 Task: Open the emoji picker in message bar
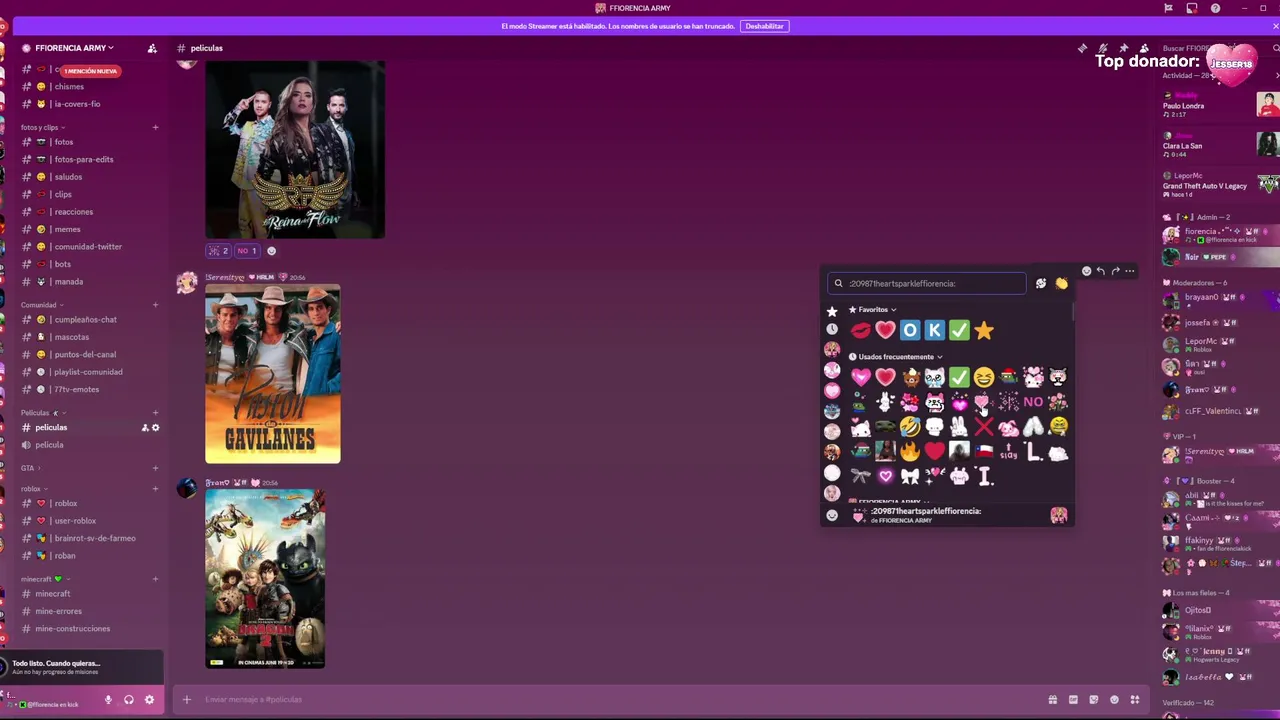(1114, 700)
